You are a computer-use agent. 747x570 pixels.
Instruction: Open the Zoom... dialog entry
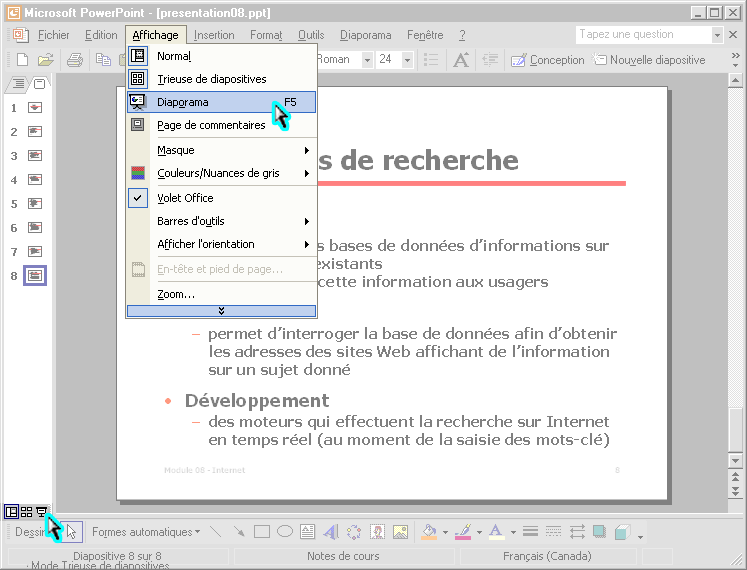(222, 294)
